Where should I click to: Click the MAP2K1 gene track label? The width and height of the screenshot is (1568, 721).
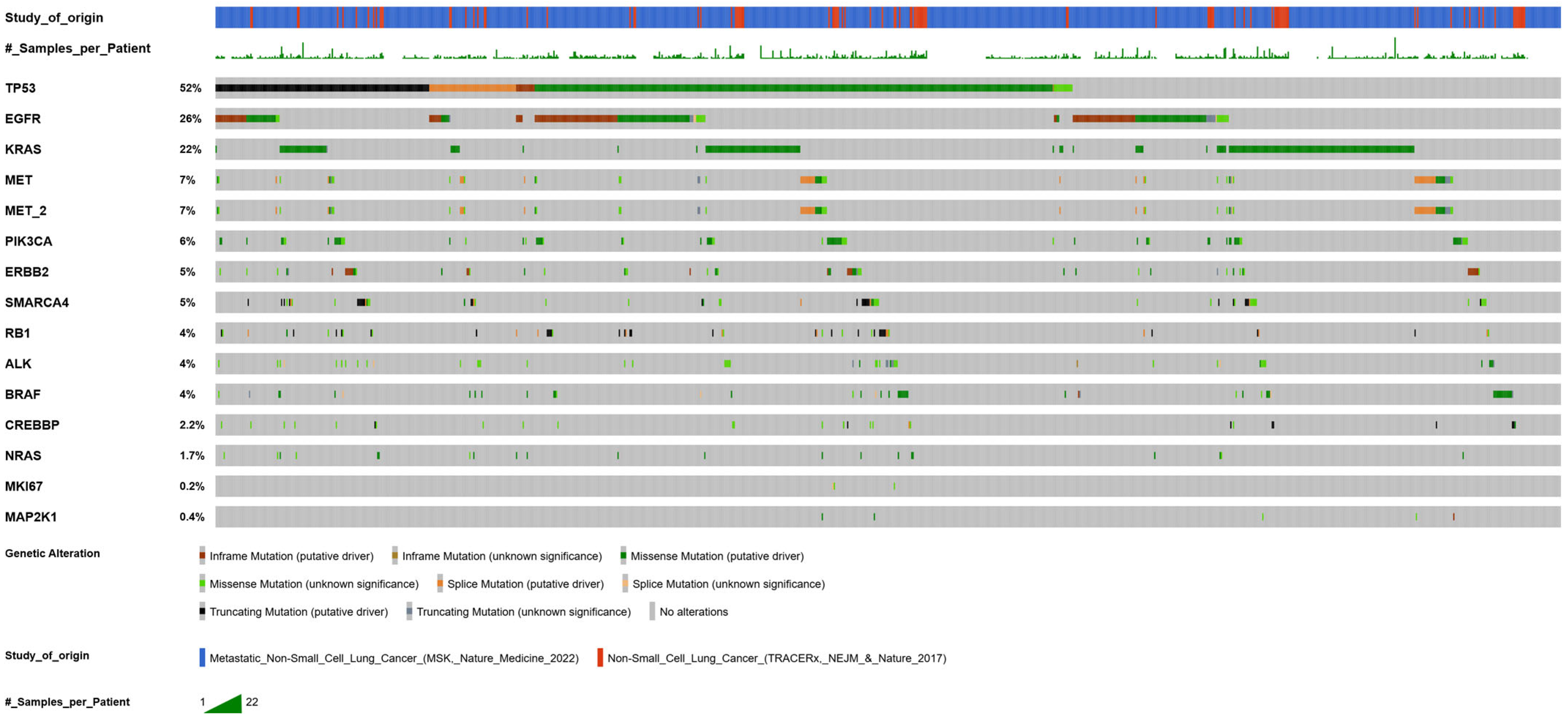(31, 517)
